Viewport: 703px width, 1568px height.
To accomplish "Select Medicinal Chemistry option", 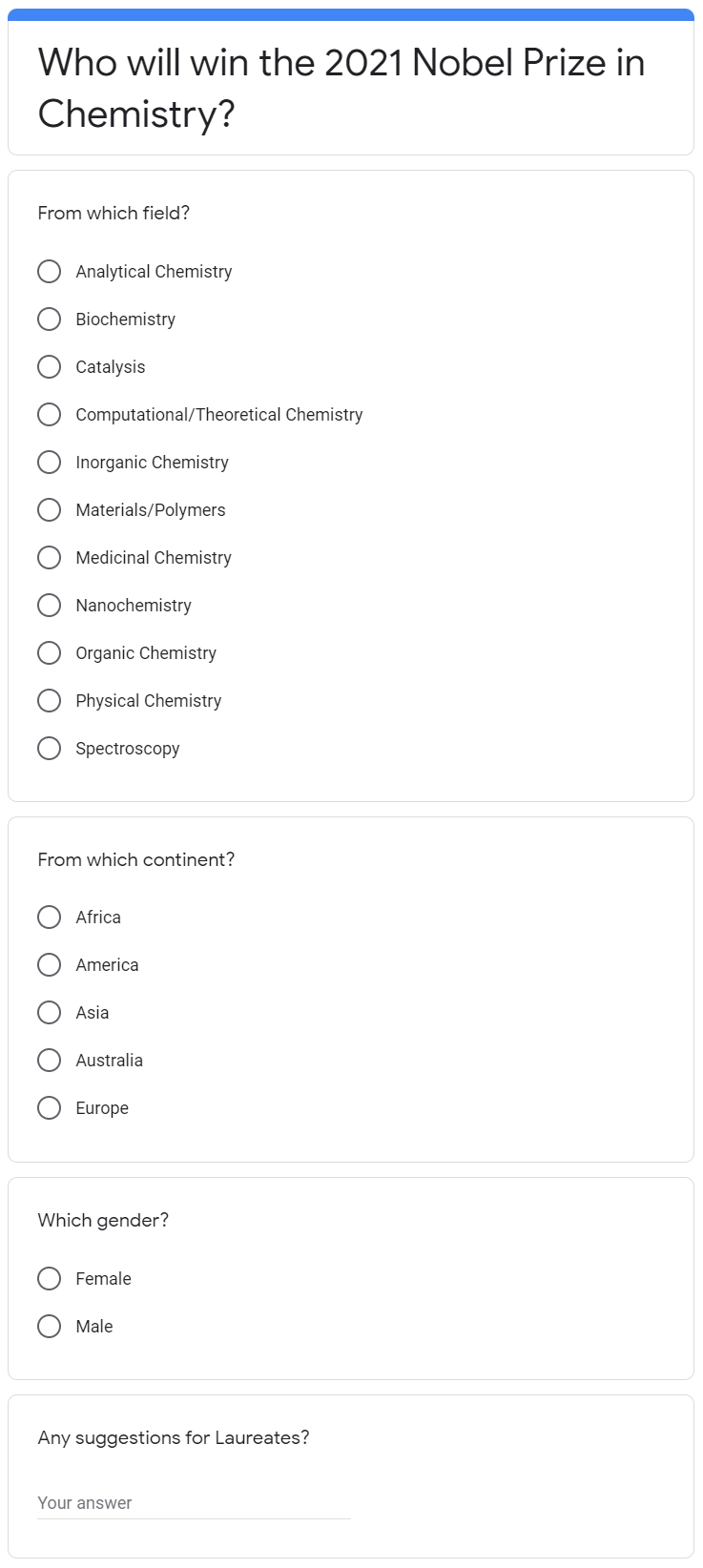I will coord(50,558).
